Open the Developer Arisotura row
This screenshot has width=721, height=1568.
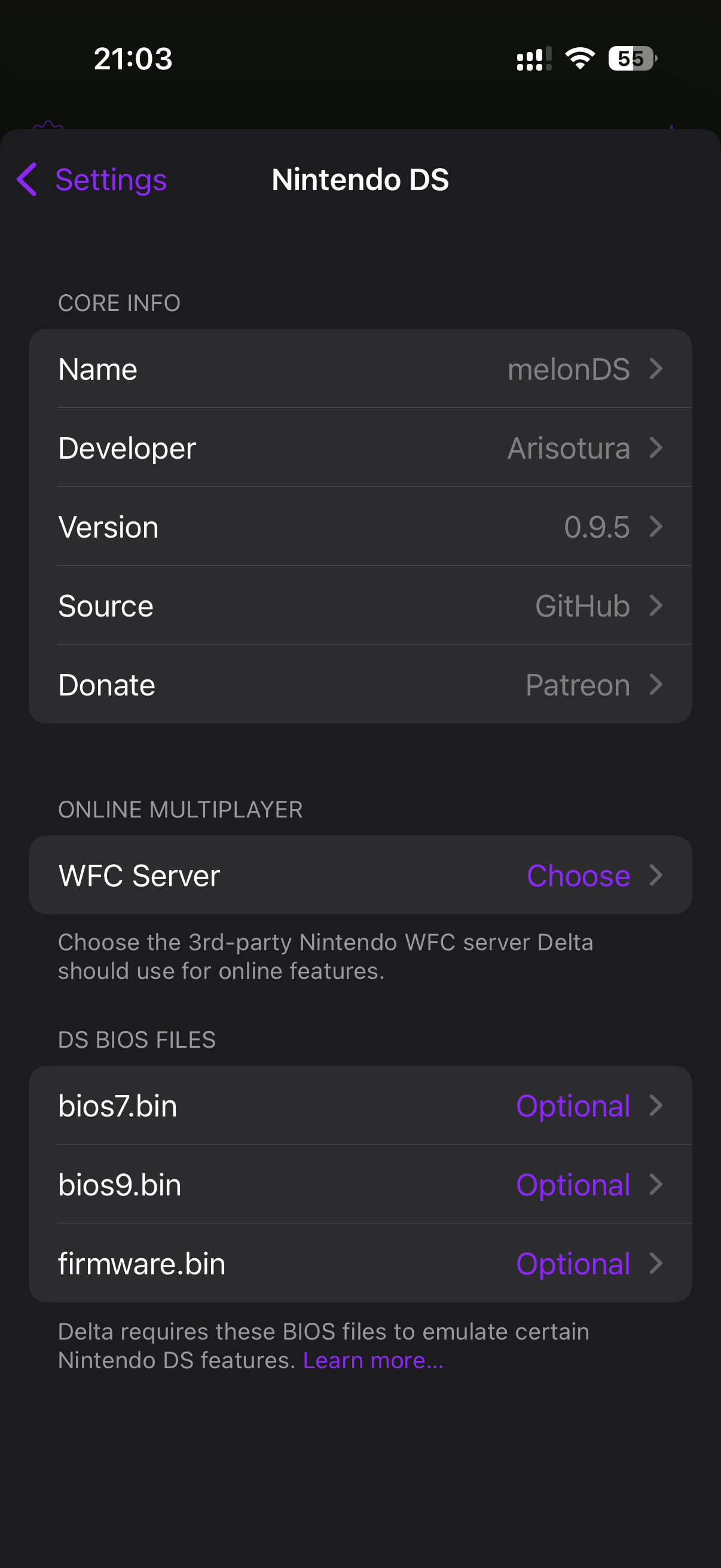click(360, 448)
